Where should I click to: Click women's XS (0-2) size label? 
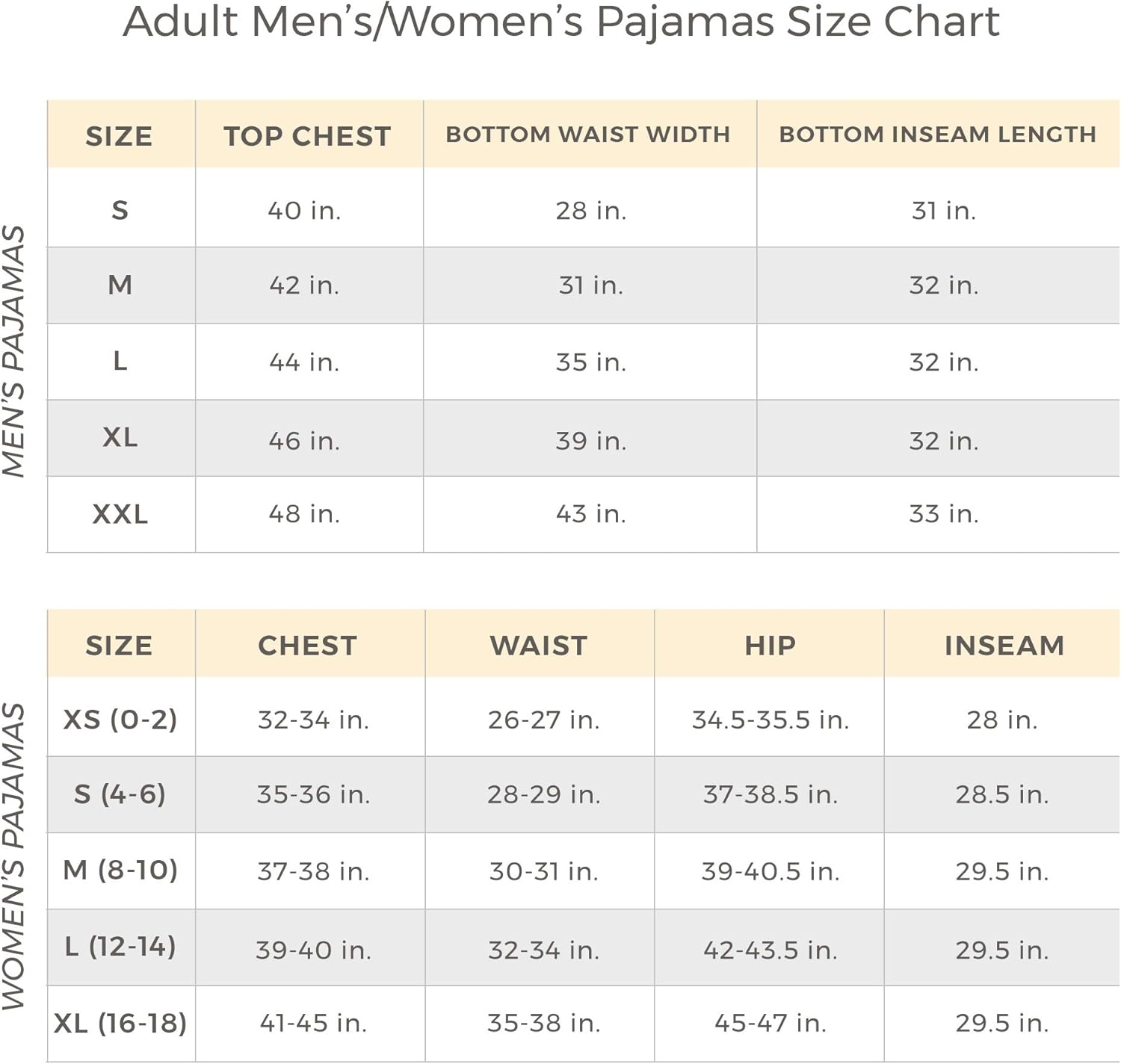coord(120,720)
